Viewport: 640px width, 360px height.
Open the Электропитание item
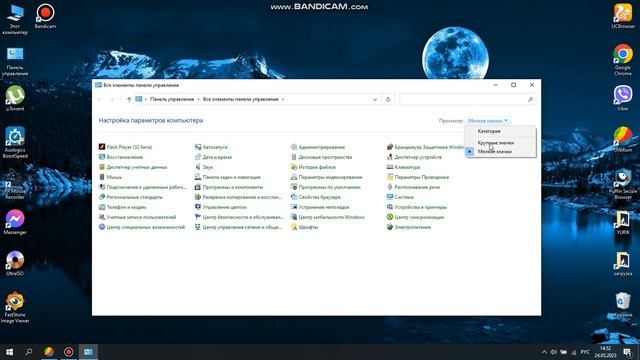pos(409,227)
